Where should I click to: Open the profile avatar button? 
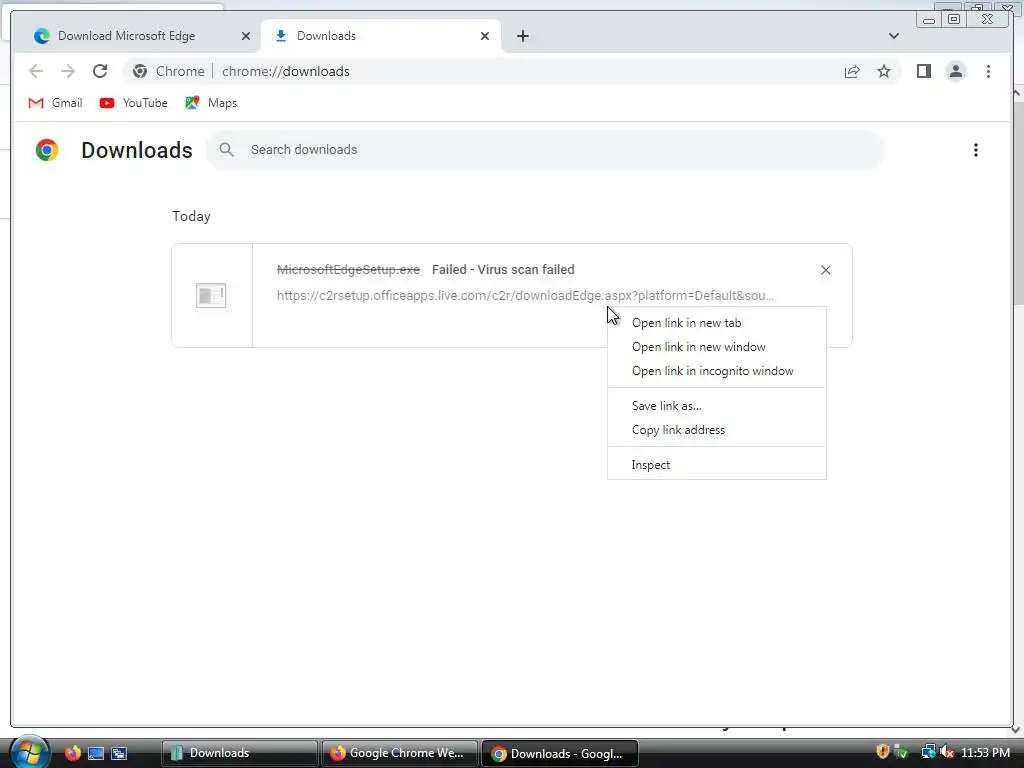(955, 71)
